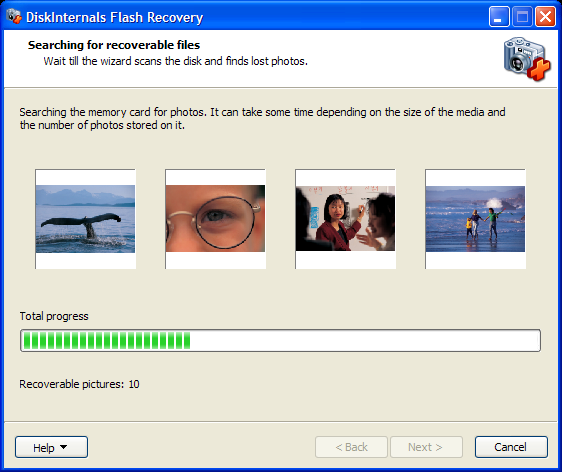Cancel the photo scan

coord(511,447)
